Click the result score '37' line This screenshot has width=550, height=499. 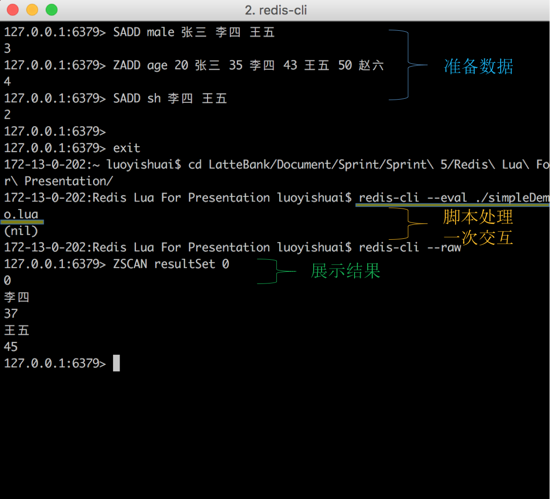click(11, 314)
